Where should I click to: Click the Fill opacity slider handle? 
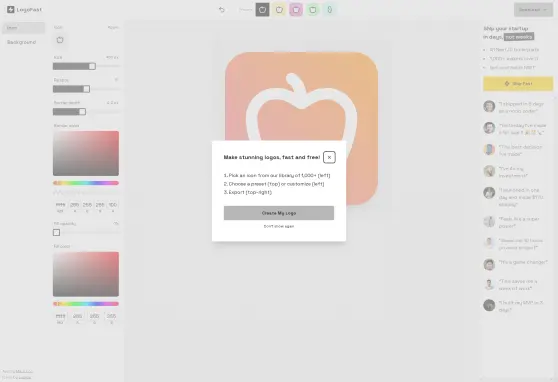pos(56,232)
